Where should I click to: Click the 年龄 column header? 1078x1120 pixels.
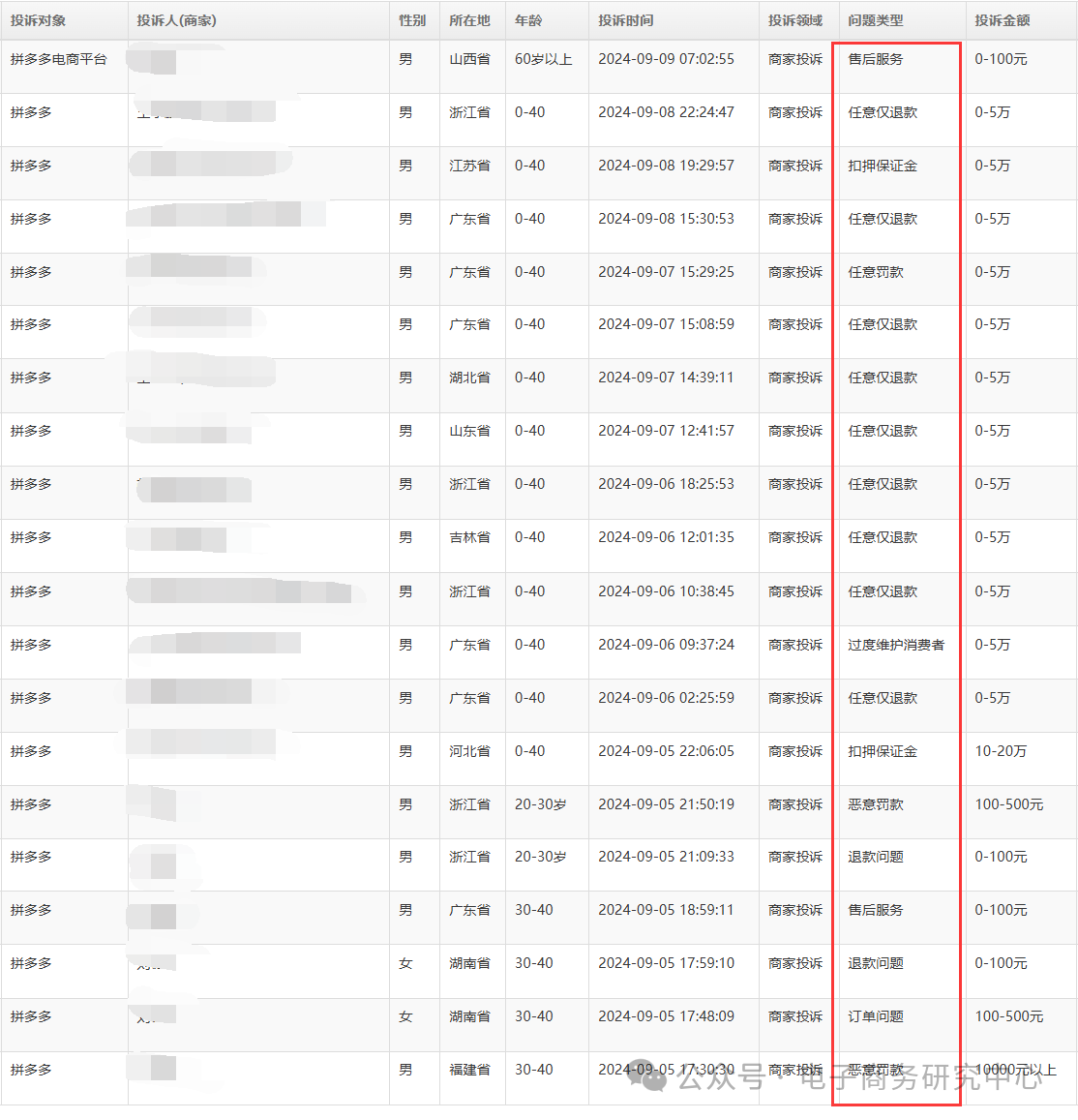(528, 21)
